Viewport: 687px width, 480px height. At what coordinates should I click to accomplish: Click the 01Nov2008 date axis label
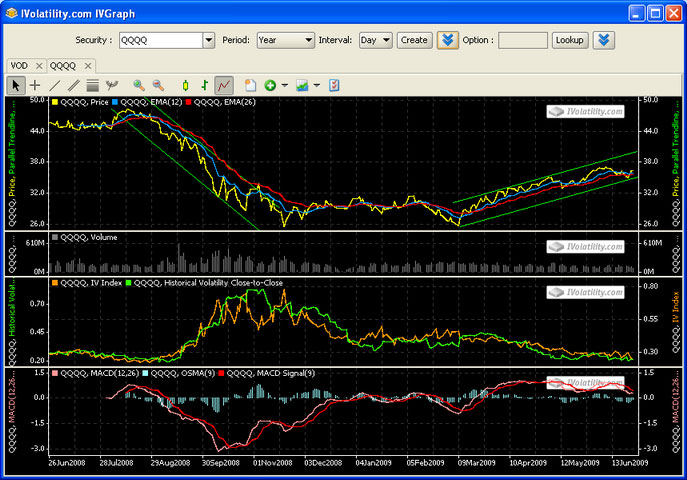point(272,462)
